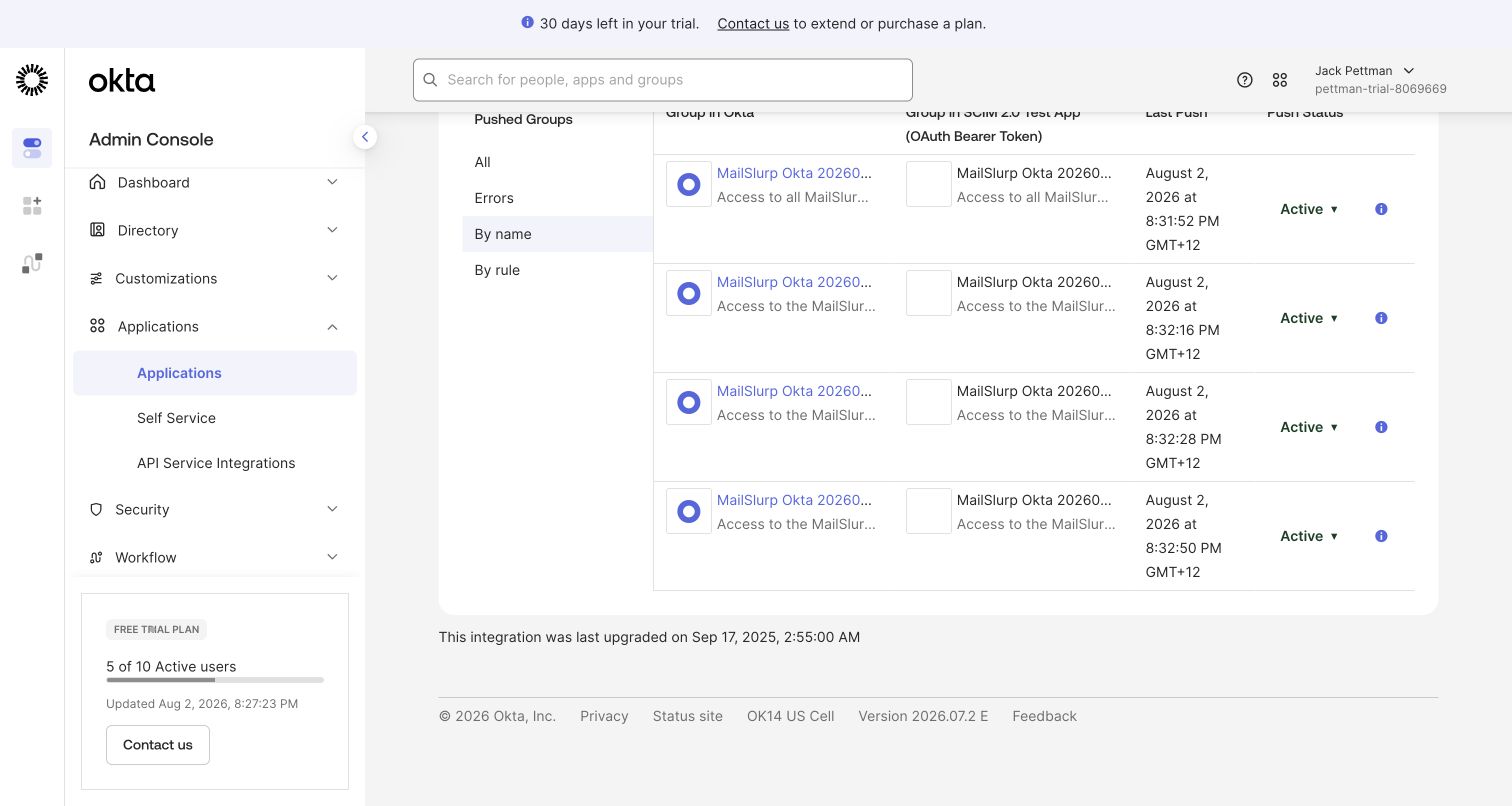Screen dimensions: 1512x806
Task: Open the help question mark icon
Action: coord(1245,80)
